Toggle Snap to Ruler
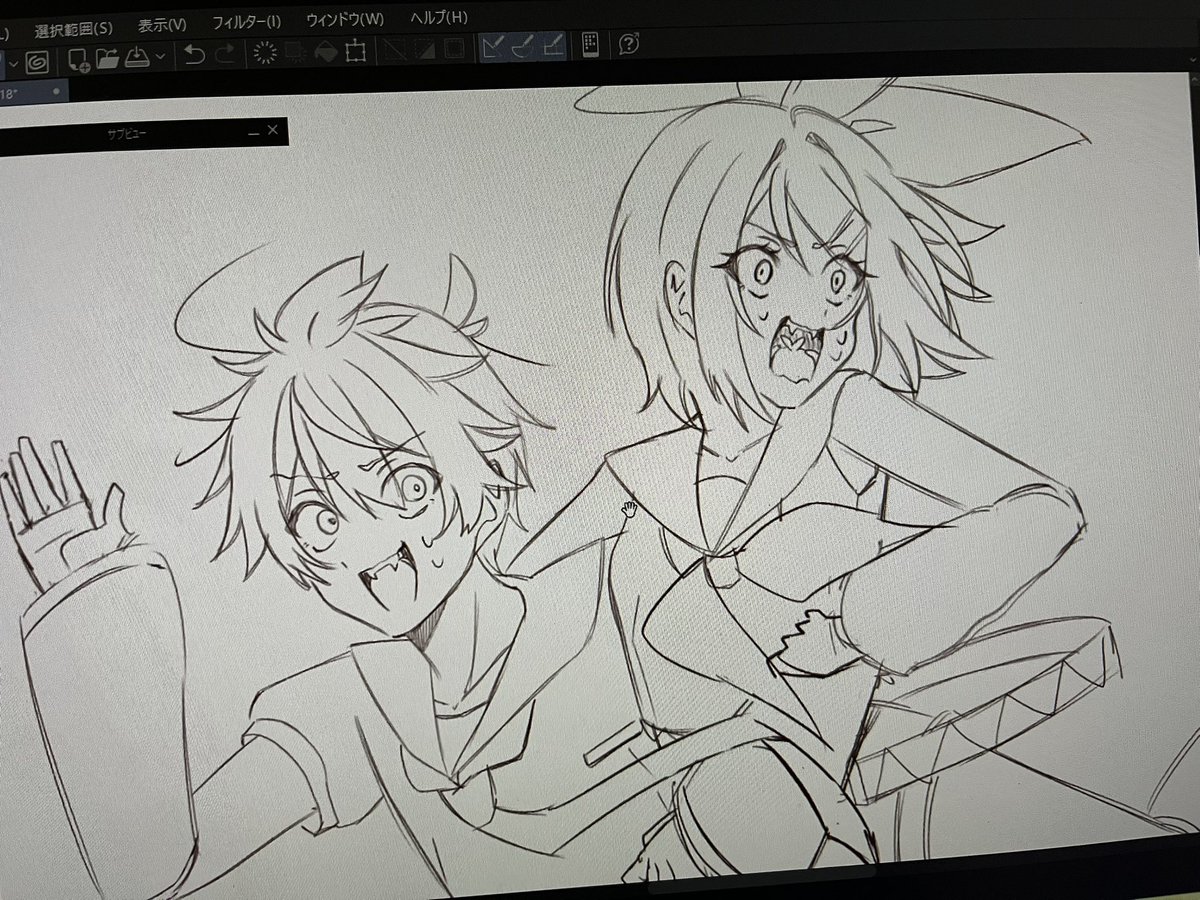Screen dimensions: 1200x900 493,46
